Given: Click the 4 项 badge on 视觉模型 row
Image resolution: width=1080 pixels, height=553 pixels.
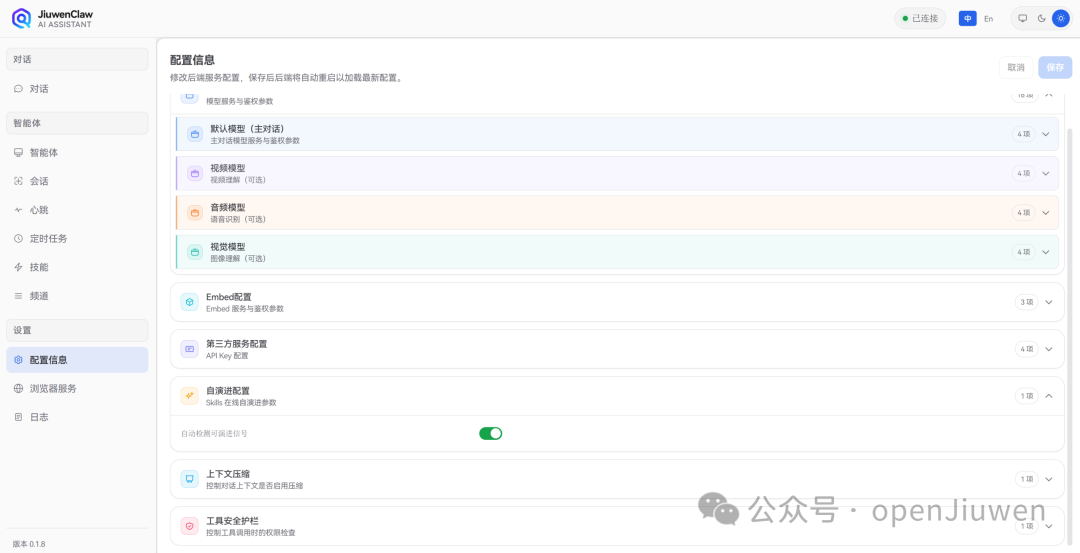Looking at the screenshot, I should point(1024,252).
